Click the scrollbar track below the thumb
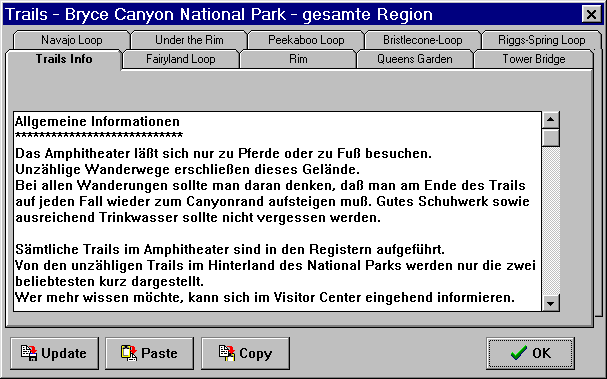 click(550, 221)
